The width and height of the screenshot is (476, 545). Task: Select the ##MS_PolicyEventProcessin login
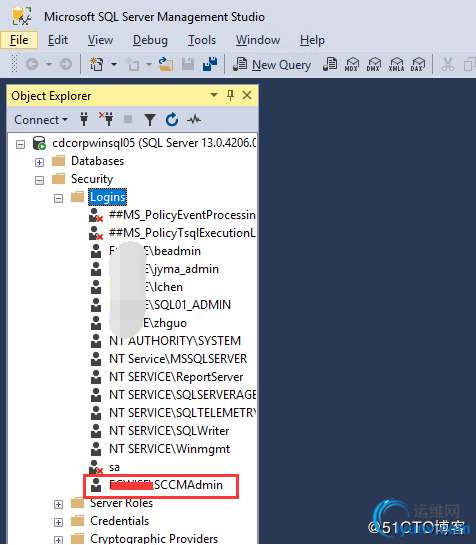[182, 215]
